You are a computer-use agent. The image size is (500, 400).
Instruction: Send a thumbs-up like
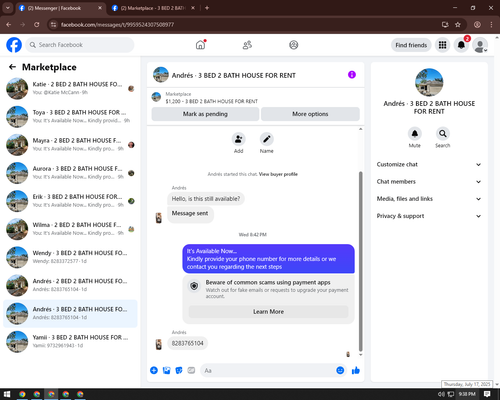[356, 370]
